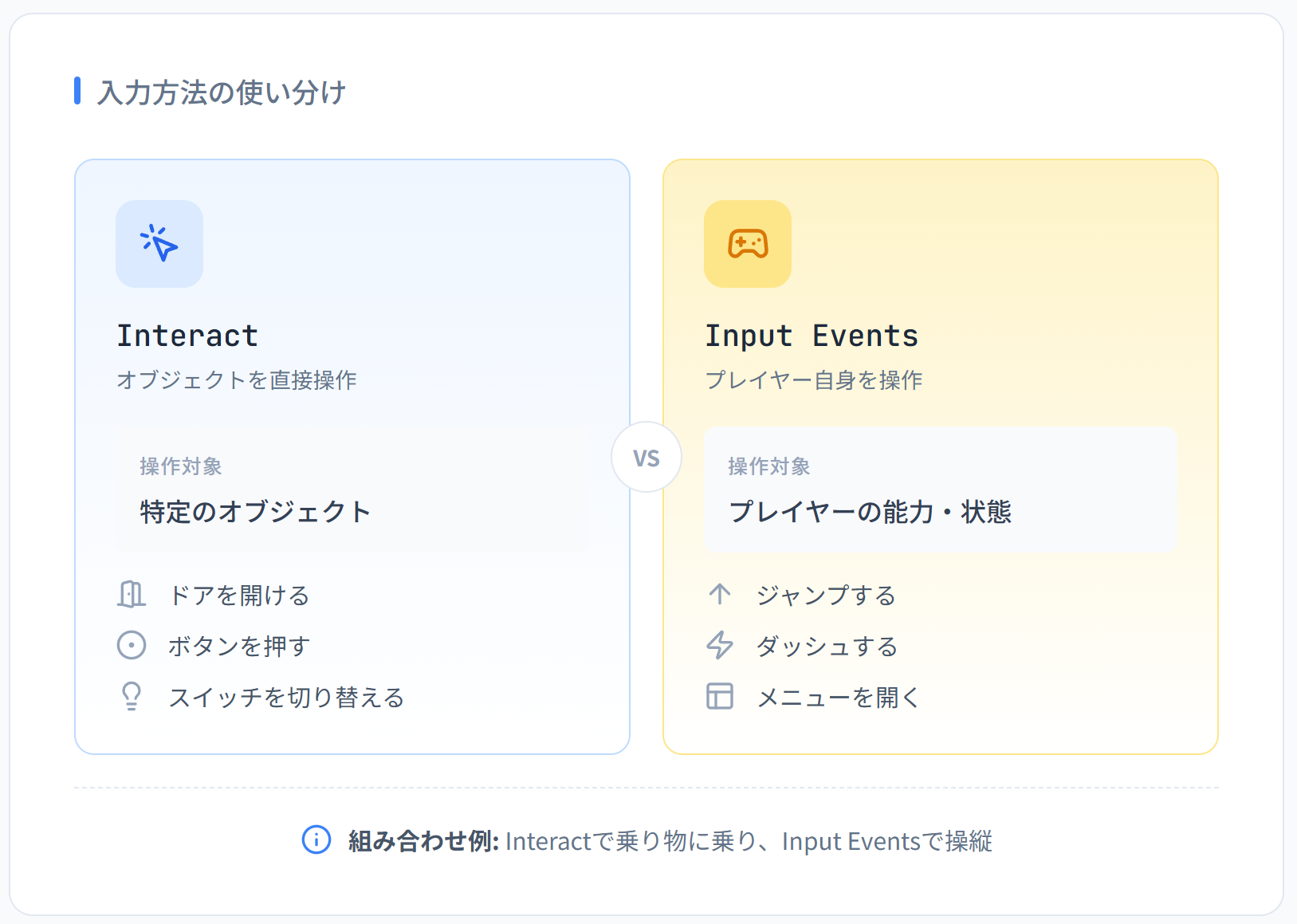Image resolution: width=1297 pixels, height=924 pixels.
Task: Select the lightbulb icon for スイッチを切り替える
Action: (132, 697)
